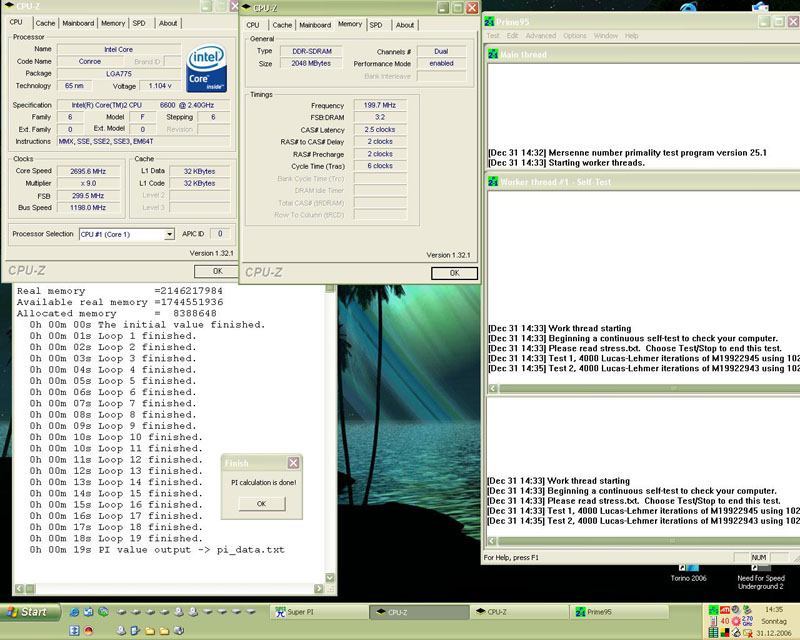Open the Torino 2006 desktop shortcut
Screen dimensions: 800x640
pyautogui.click(x=688, y=574)
